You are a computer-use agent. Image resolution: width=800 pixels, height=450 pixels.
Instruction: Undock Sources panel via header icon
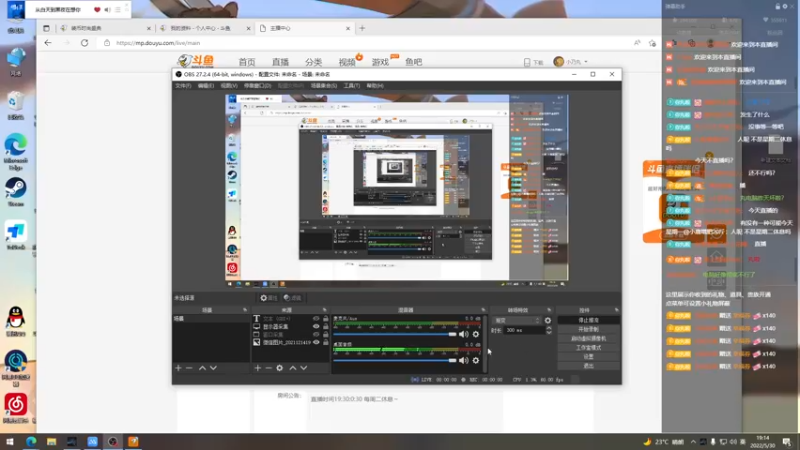324,310
